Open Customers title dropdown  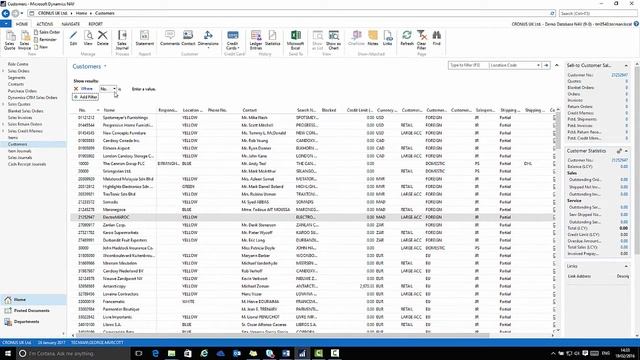coord(105,66)
